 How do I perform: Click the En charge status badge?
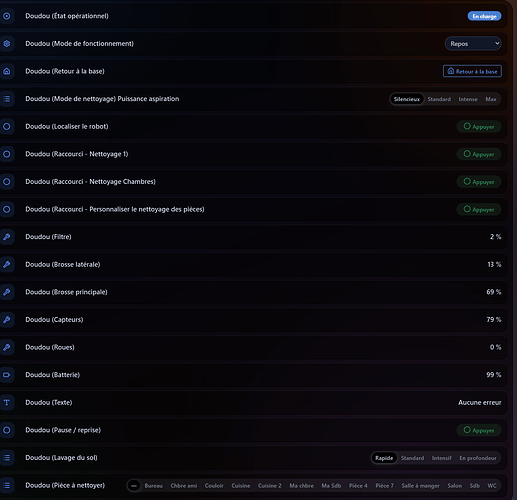(x=484, y=16)
